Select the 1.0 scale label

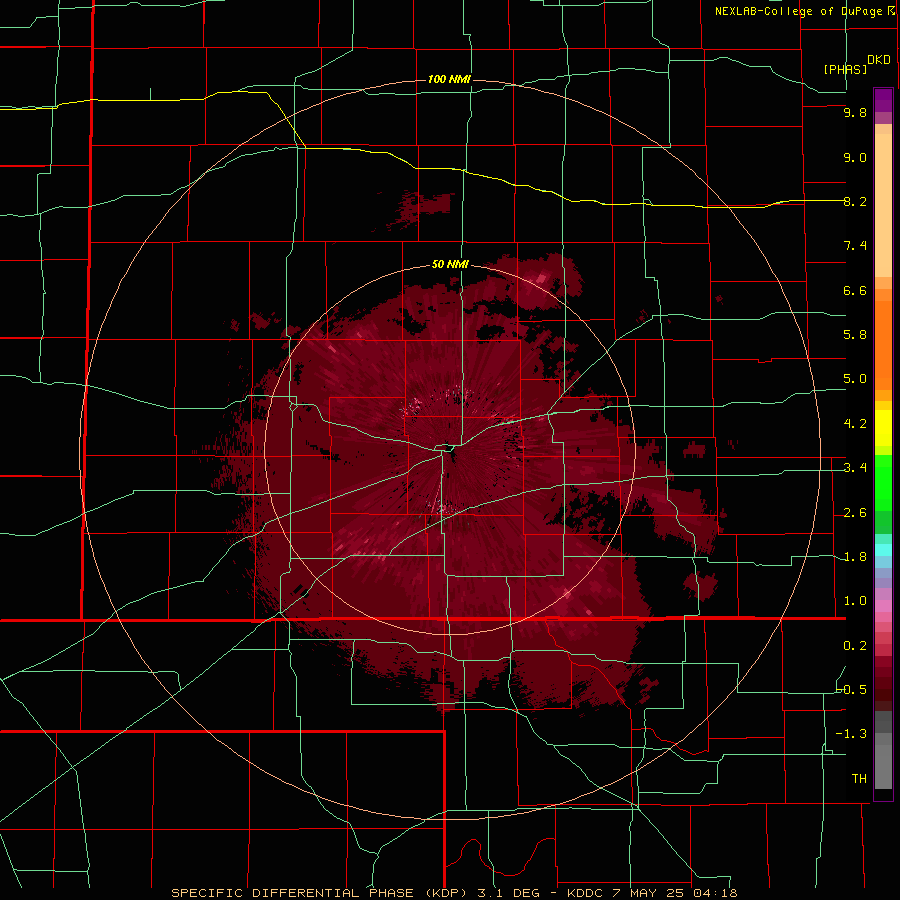pos(855,601)
